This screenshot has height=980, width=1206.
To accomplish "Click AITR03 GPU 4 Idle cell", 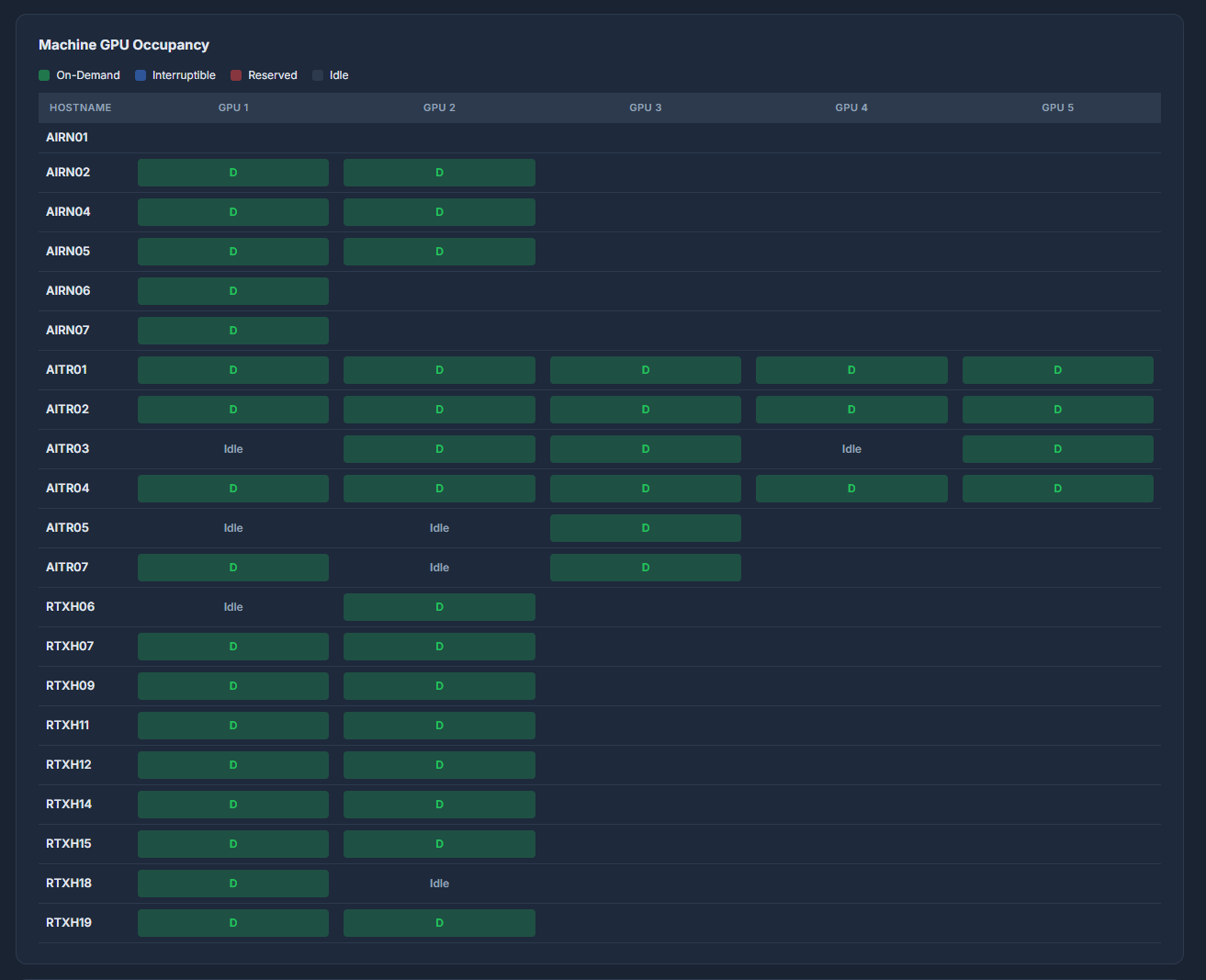I will [x=851, y=449].
